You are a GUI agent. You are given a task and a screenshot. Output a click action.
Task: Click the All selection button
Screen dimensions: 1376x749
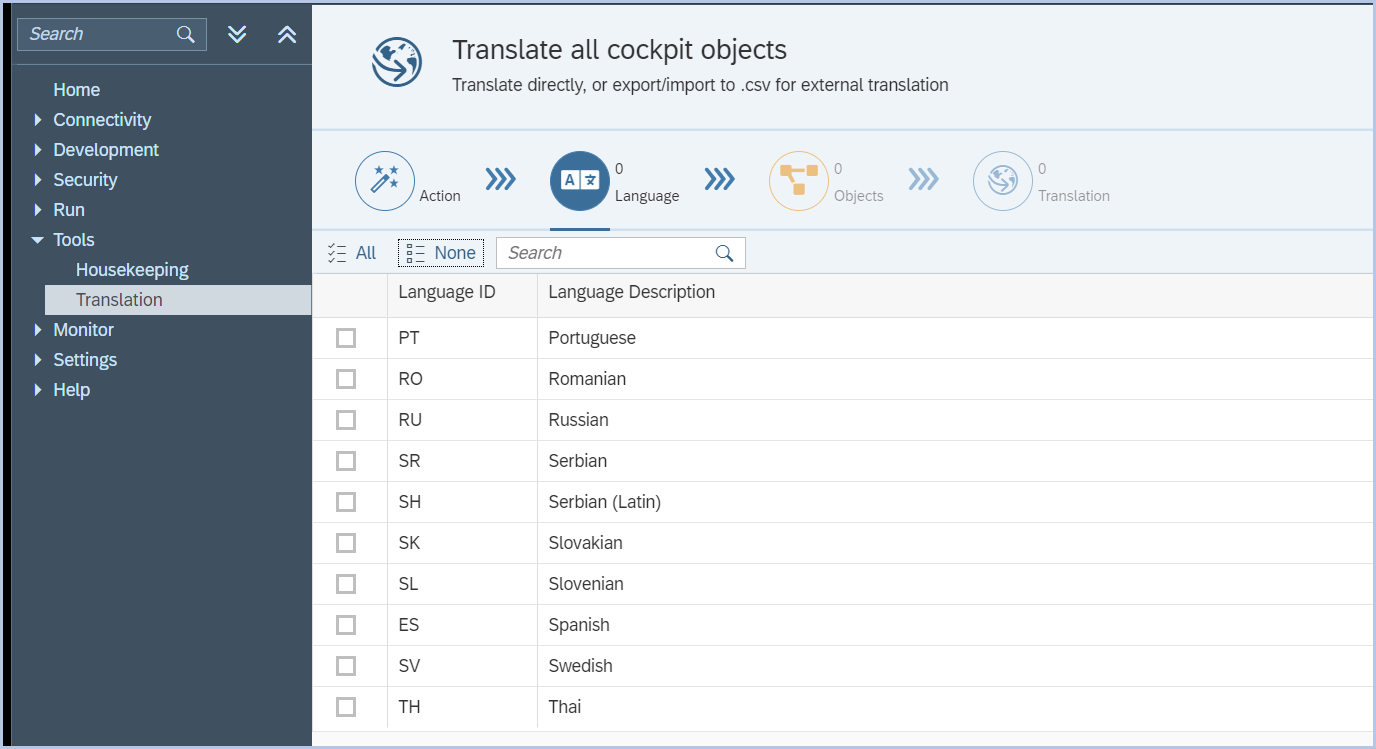click(352, 252)
